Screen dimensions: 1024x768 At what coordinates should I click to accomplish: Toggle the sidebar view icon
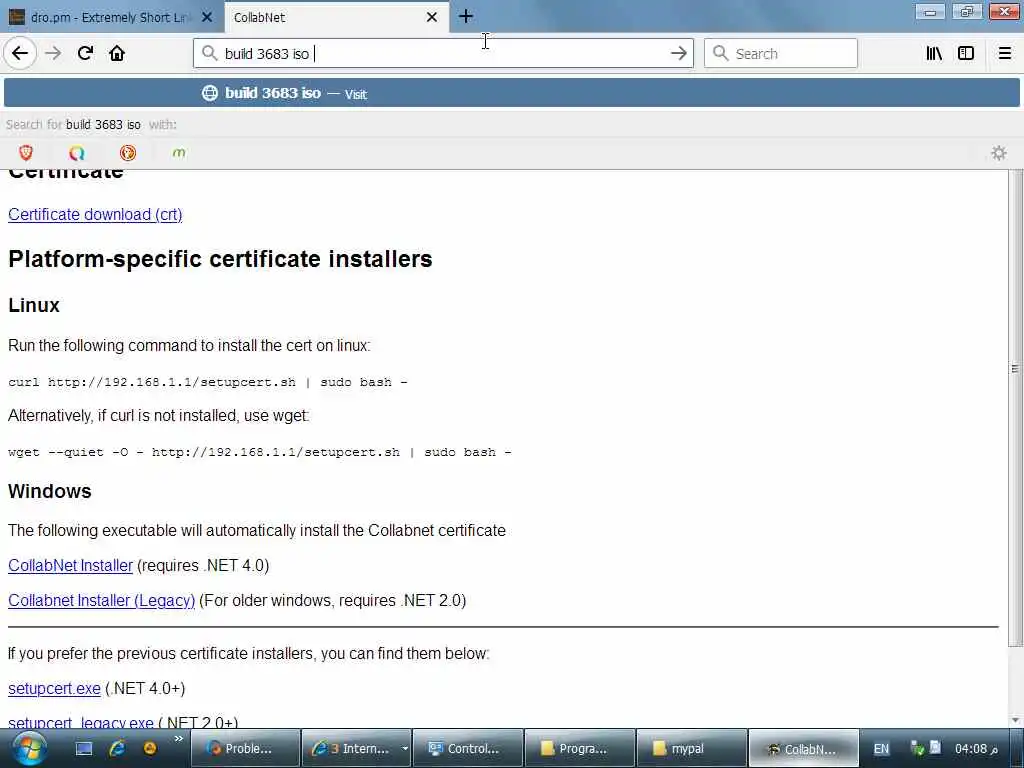(x=966, y=53)
